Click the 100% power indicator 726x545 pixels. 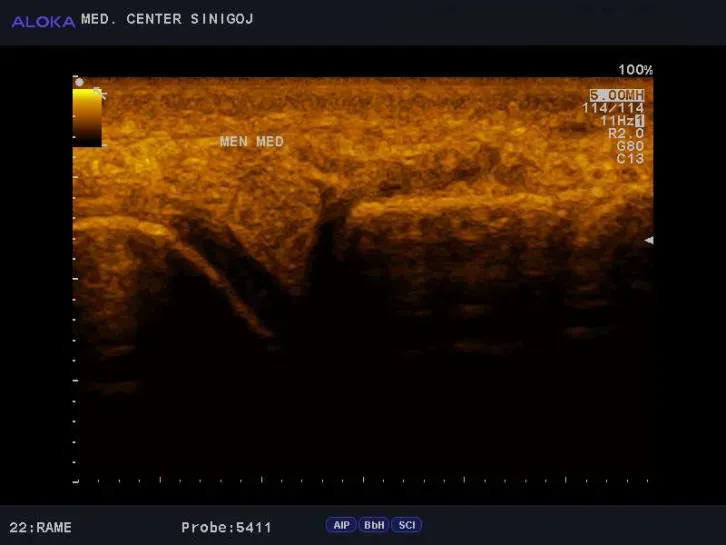pyautogui.click(x=635, y=70)
